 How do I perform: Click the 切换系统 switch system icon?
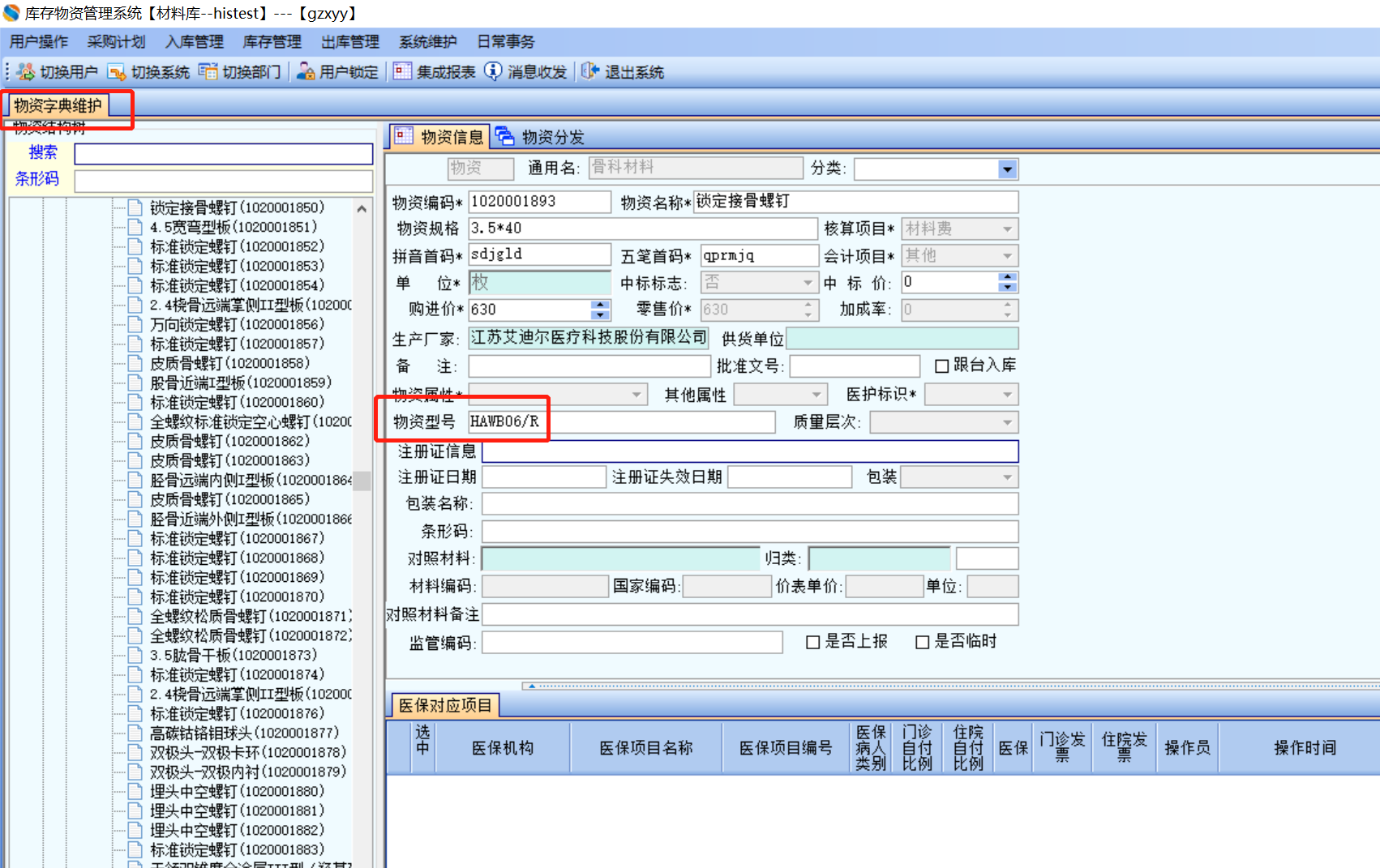[117, 72]
